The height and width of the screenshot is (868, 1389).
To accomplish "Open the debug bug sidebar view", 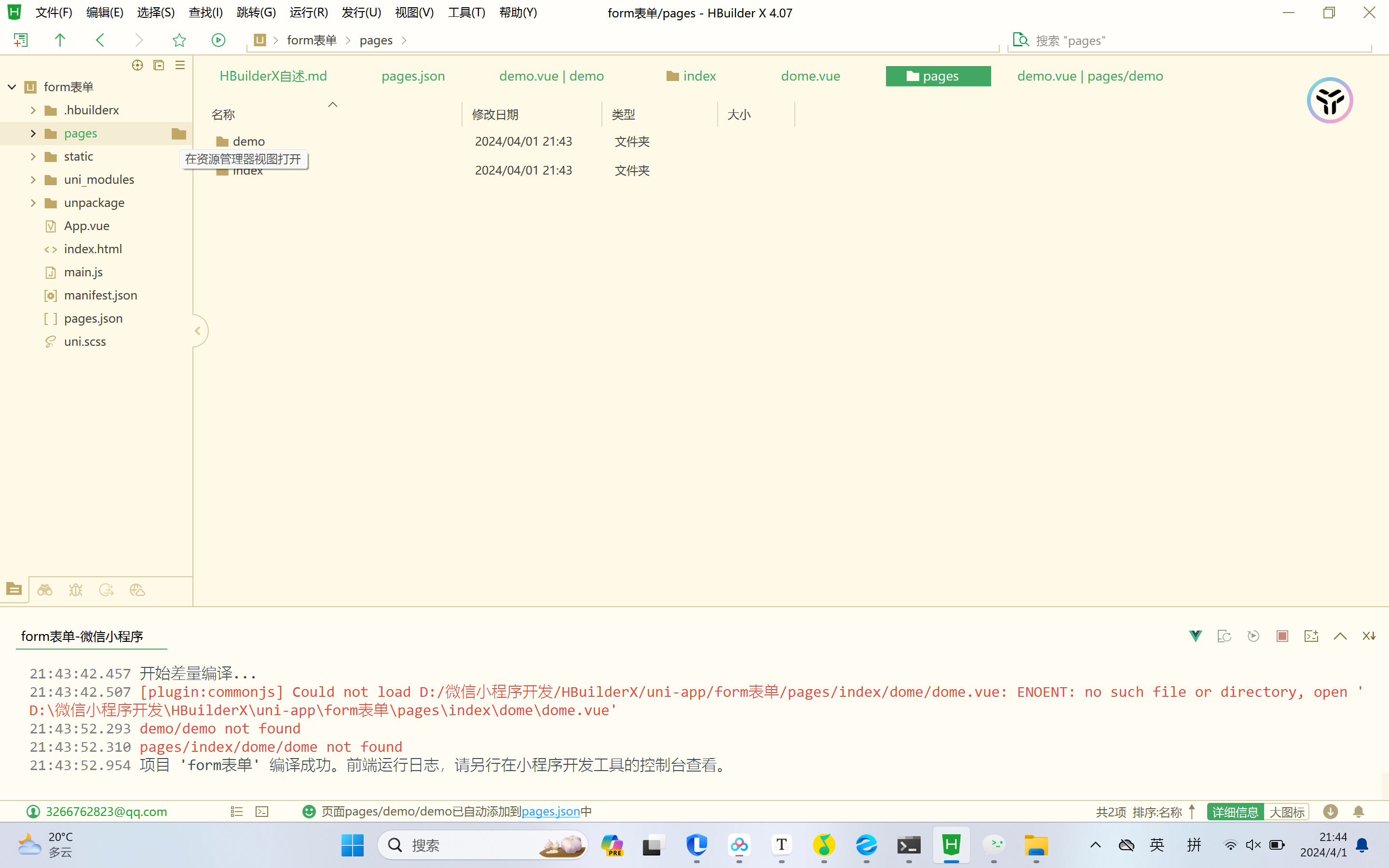I will coord(76,590).
